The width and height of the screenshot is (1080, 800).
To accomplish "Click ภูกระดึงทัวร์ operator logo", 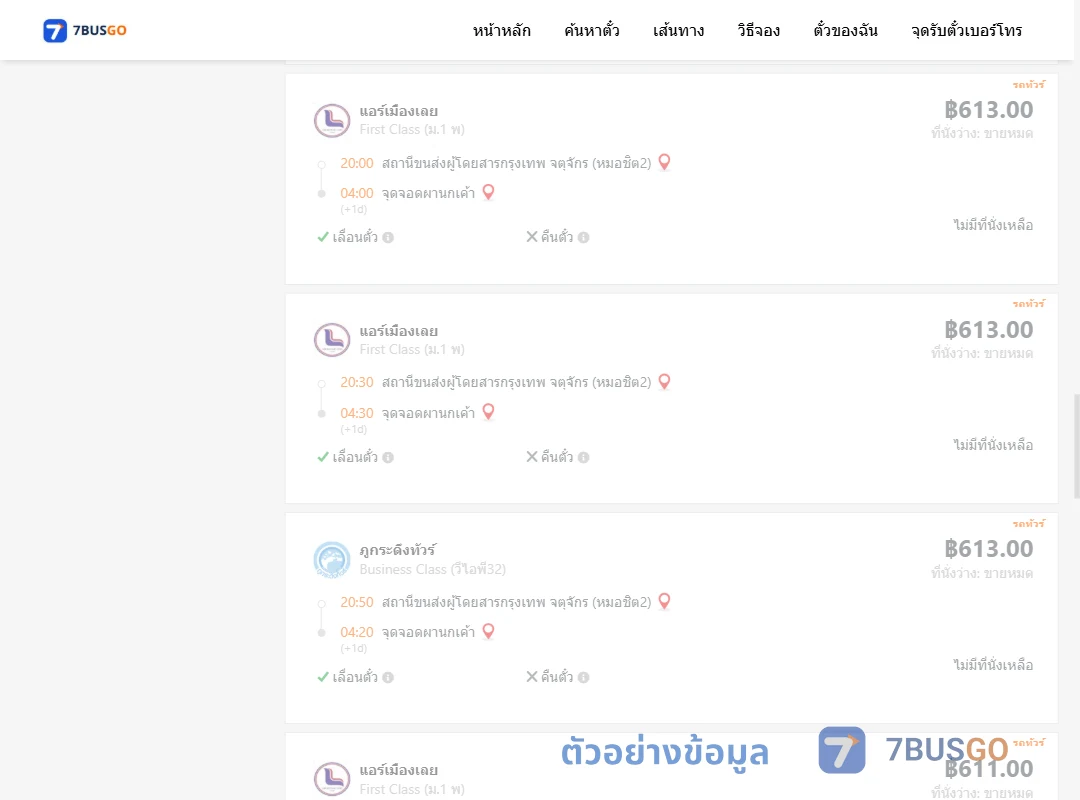I will tap(332, 560).
